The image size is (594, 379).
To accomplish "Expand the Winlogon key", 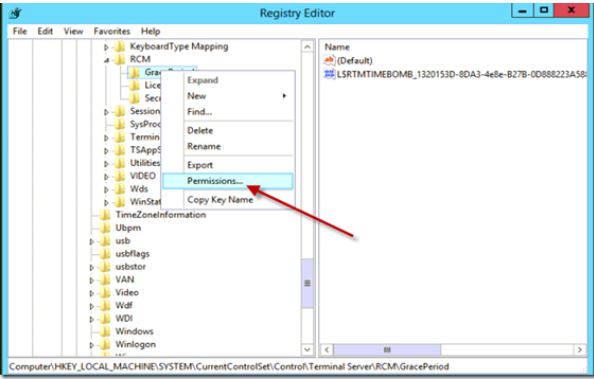I will coord(92,345).
